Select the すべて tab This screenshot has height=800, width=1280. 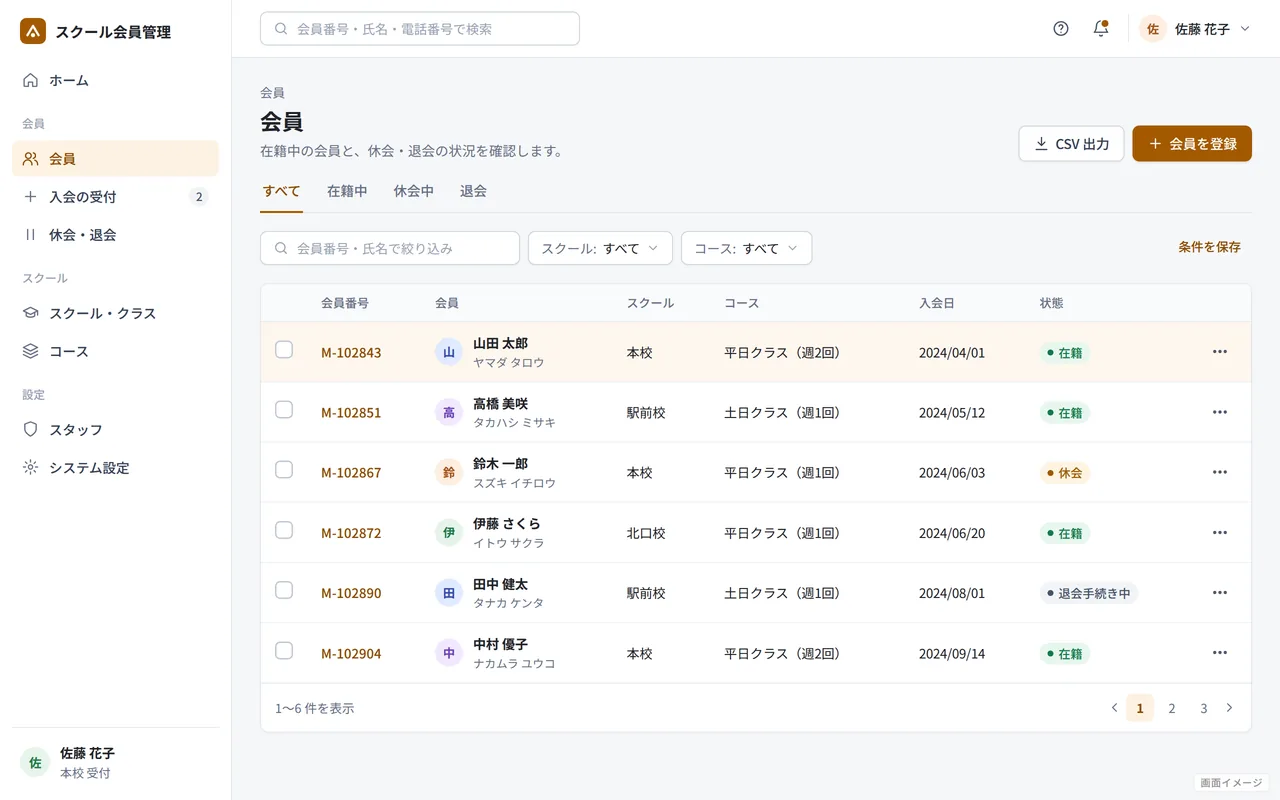[x=281, y=191]
